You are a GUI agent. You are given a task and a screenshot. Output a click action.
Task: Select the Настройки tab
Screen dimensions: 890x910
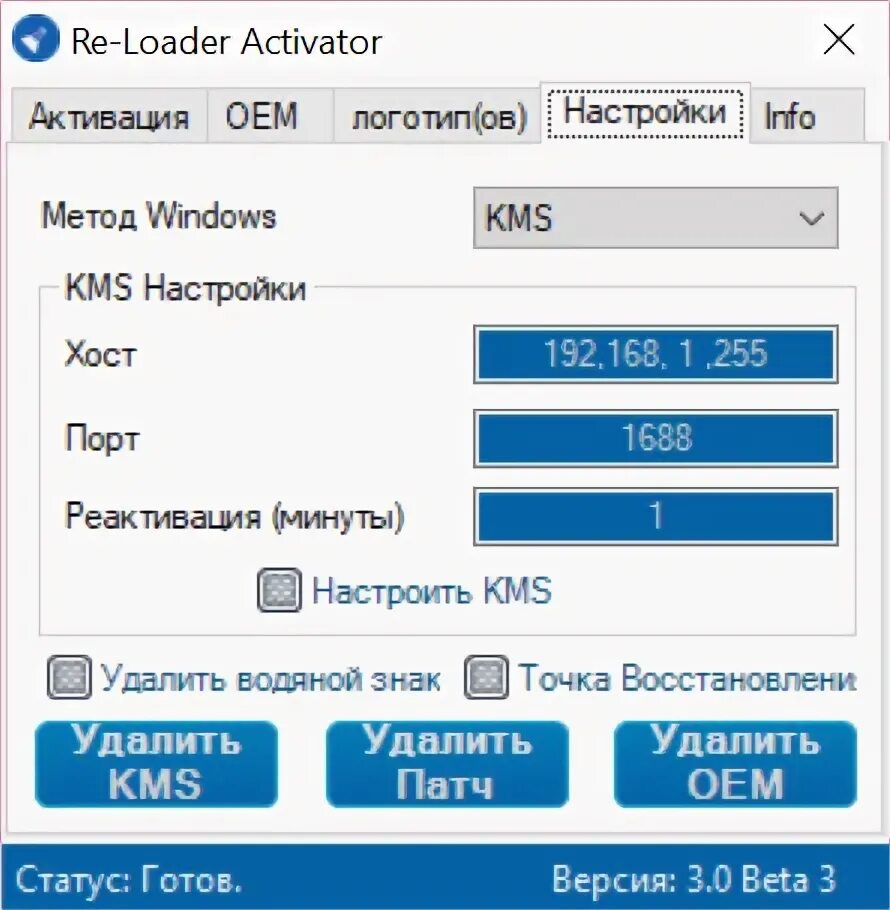[645, 113]
